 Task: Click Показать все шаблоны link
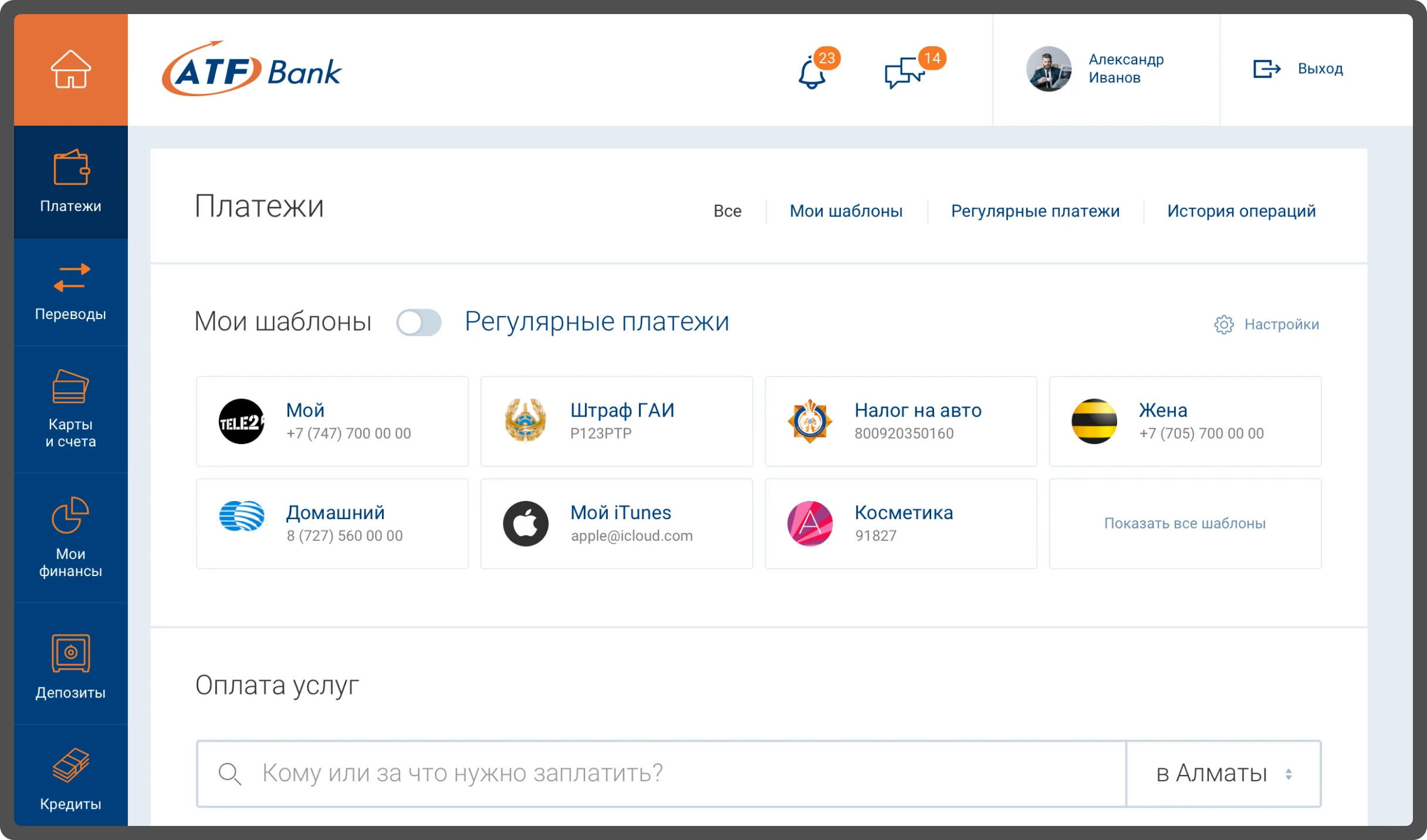tap(1185, 523)
